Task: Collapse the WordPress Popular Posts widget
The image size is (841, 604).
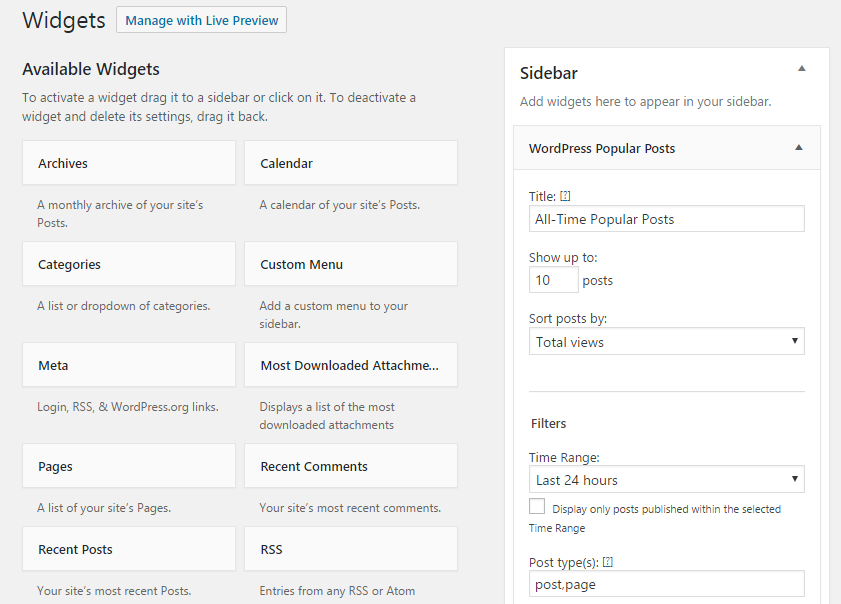Action: (799, 148)
